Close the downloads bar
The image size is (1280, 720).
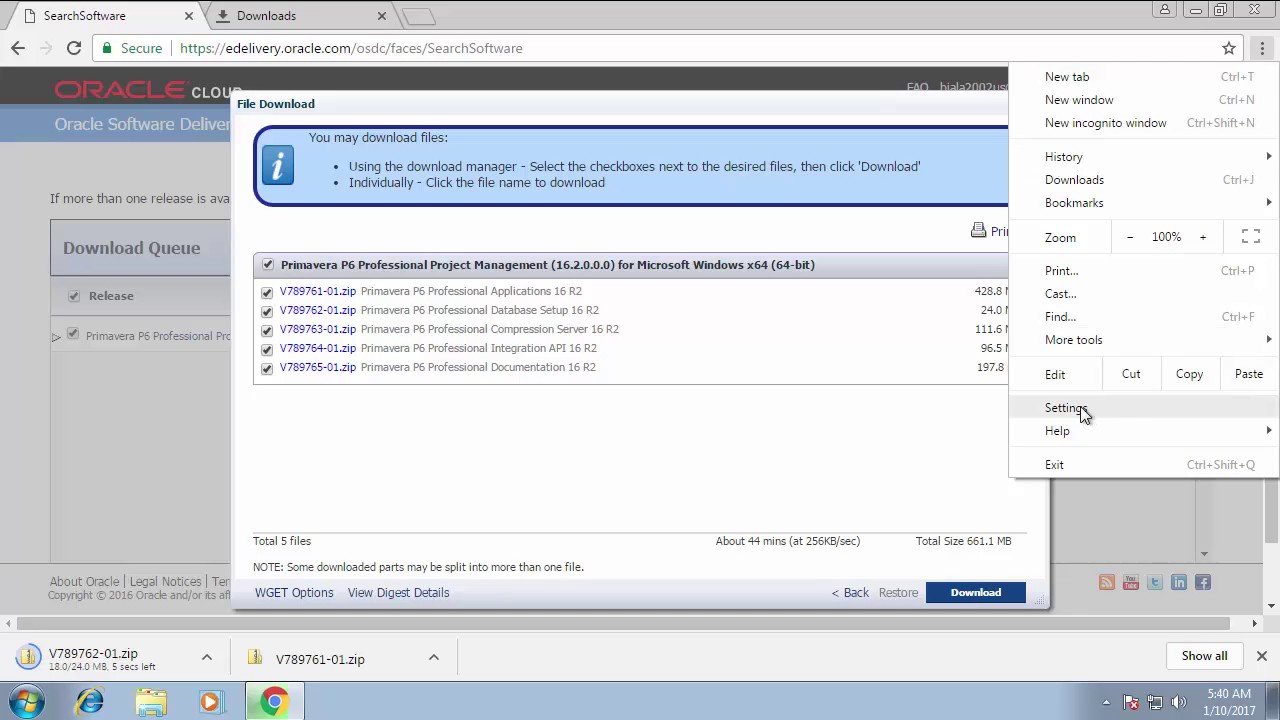pyautogui.click(x=1262, y=656)
